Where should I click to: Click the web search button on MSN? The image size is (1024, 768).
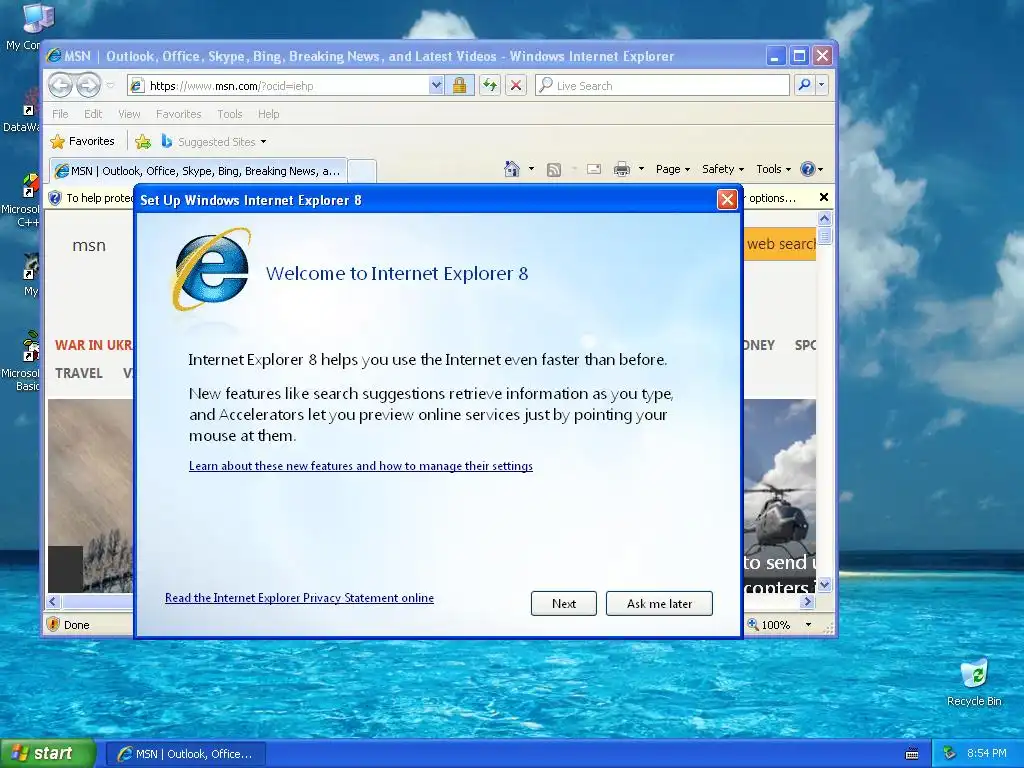(780, 244)
